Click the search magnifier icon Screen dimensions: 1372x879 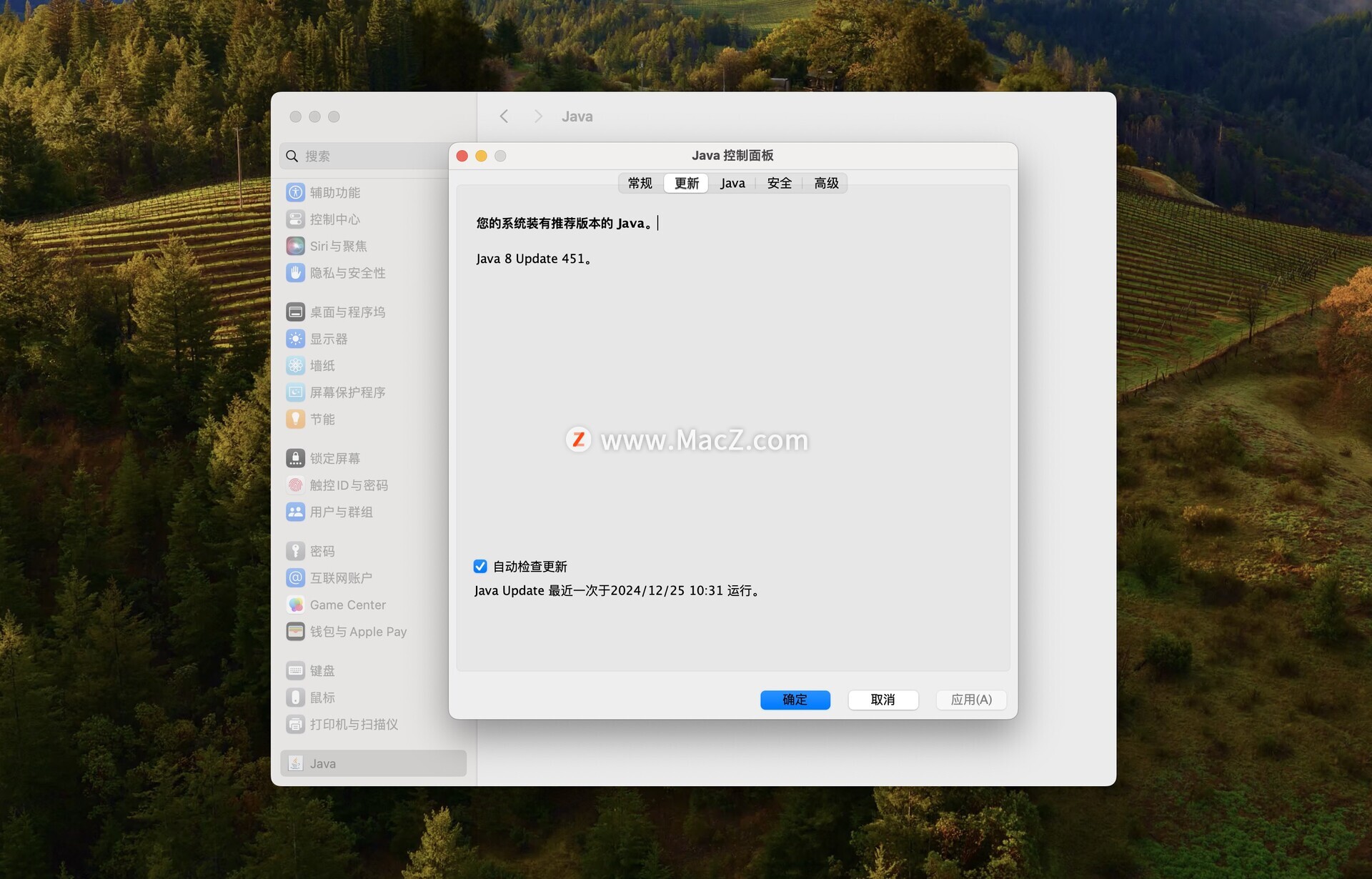(292, 157)
